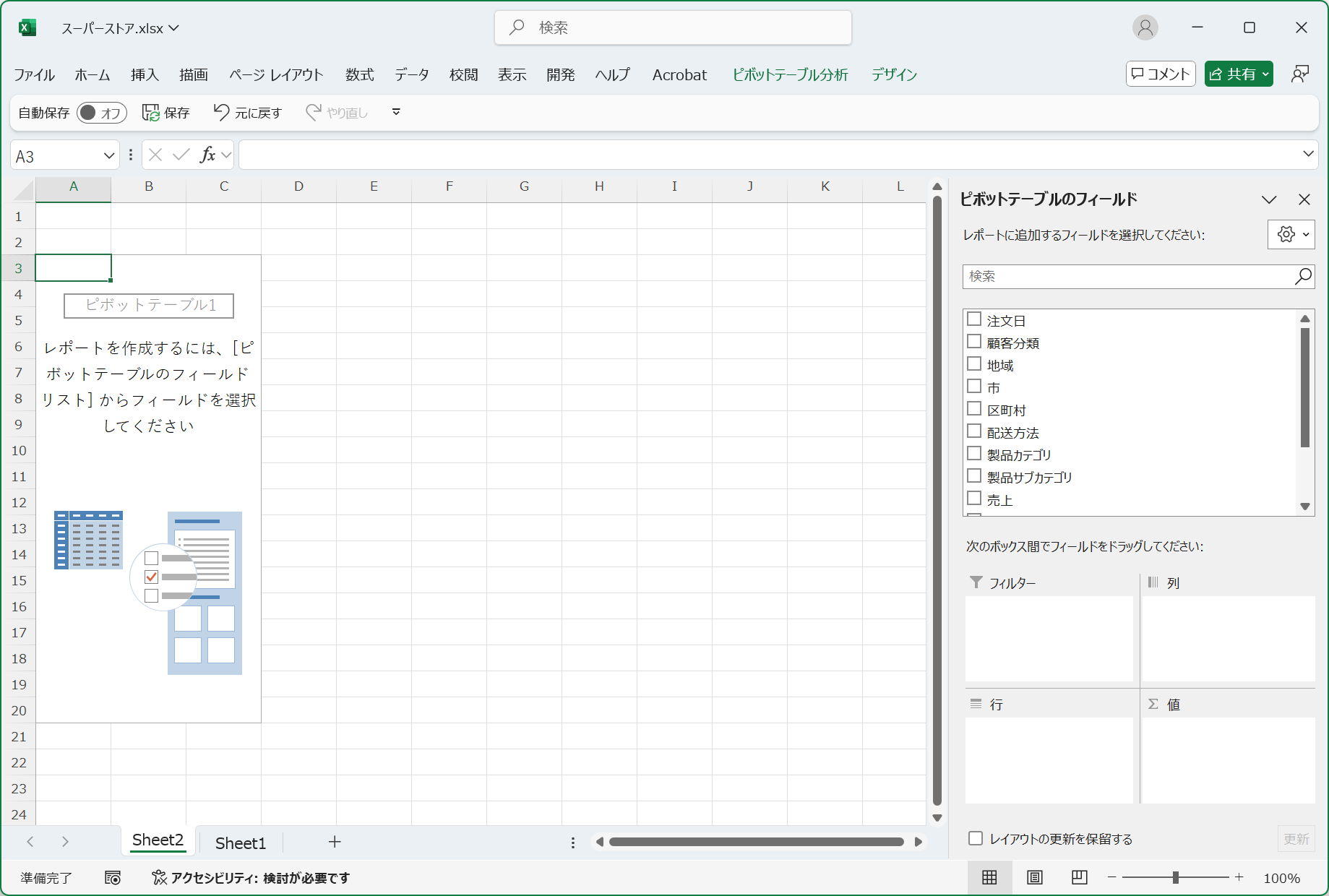Click the zoom level 100% button
1329x896 pixels.
[x=1281, y=878]
